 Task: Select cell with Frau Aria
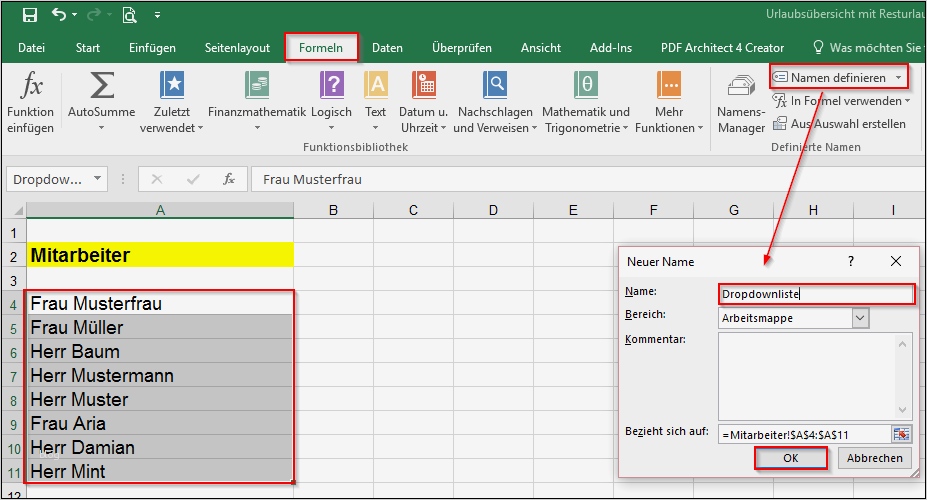(160, 424)
